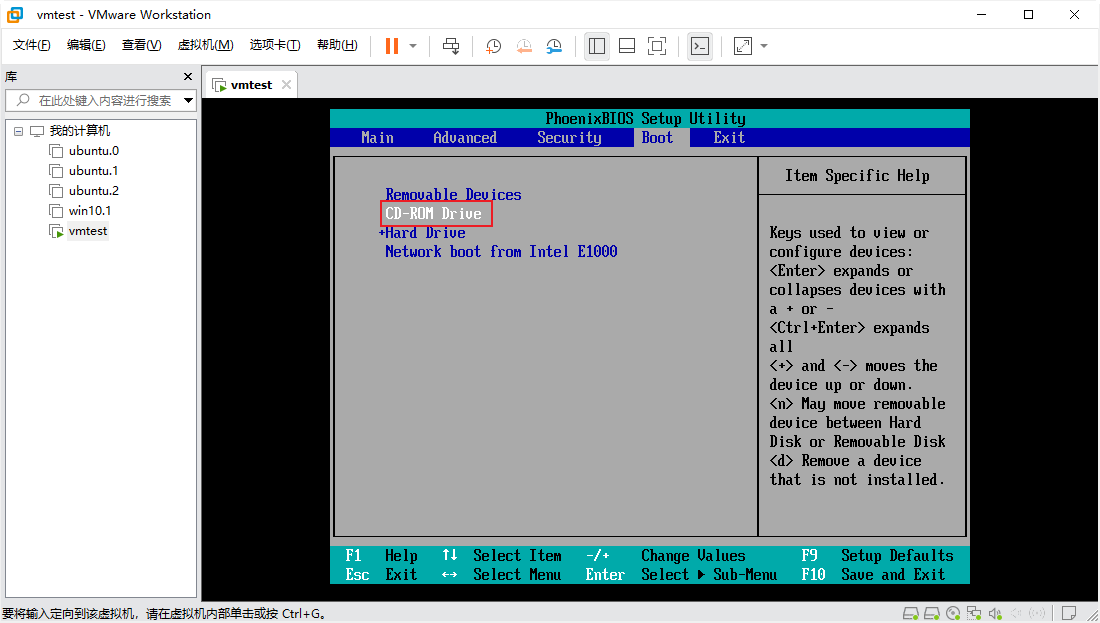The width and height of the screenshot is (1100, 623).
Task: Select ubuntu.1 in the library
Action: pos(93,171)
